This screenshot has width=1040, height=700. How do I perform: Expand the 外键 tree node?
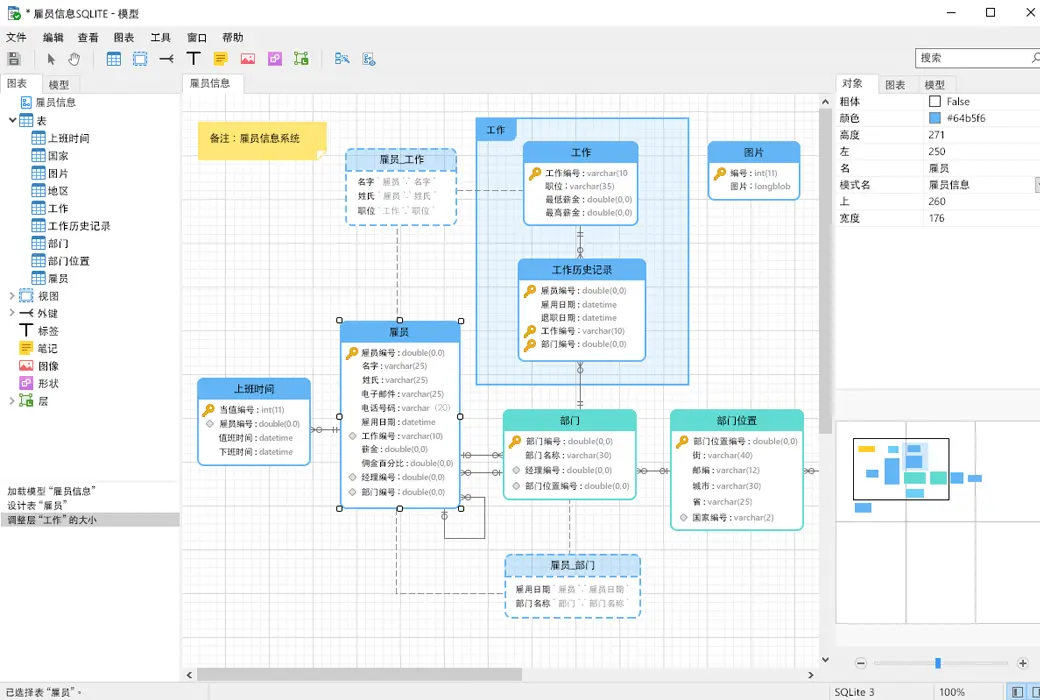pos(12,313)
